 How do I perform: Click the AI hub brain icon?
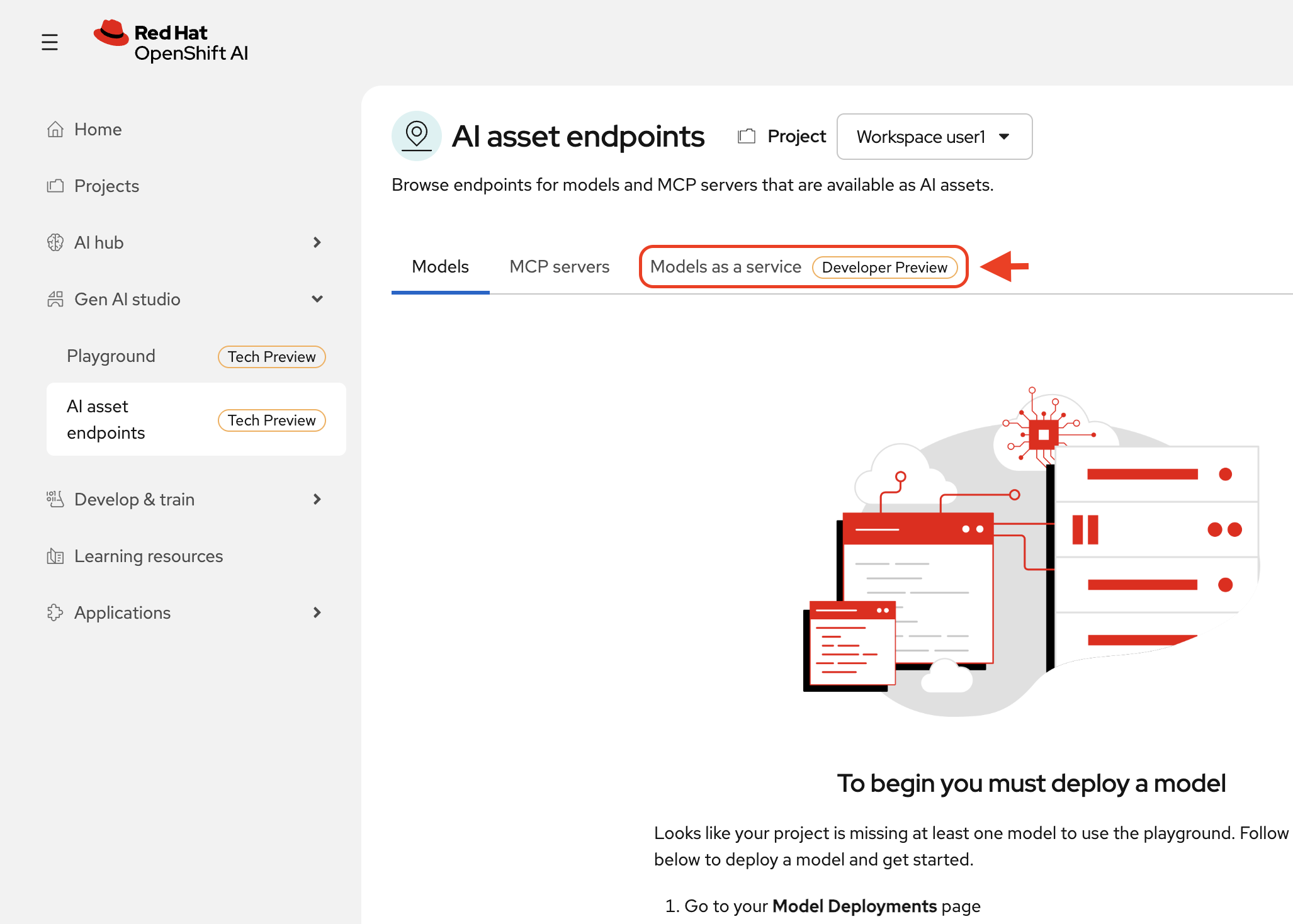tap(55, 242)
